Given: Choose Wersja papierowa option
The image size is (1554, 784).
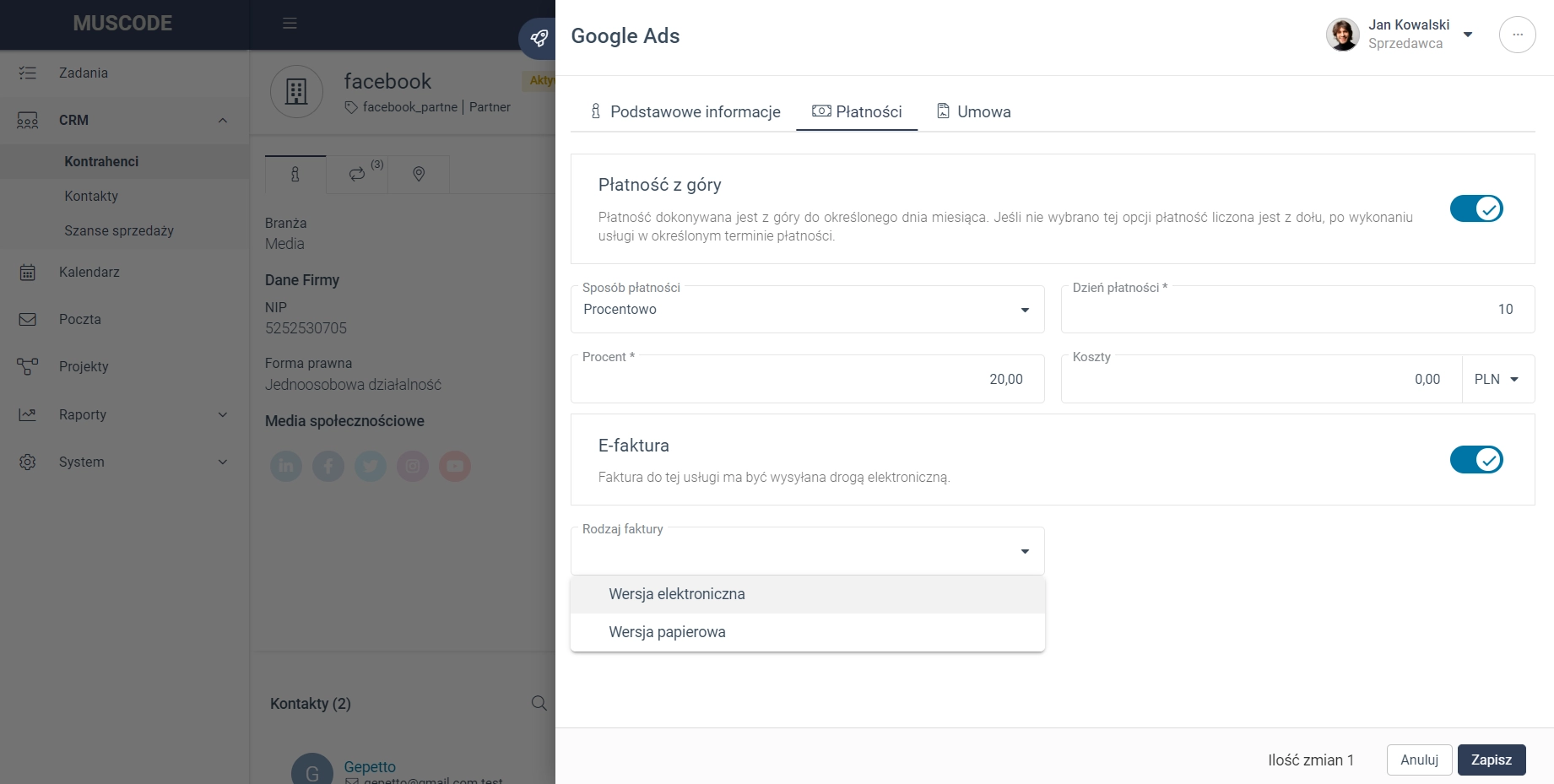Looking at the screenshot, I should point(808,632).
